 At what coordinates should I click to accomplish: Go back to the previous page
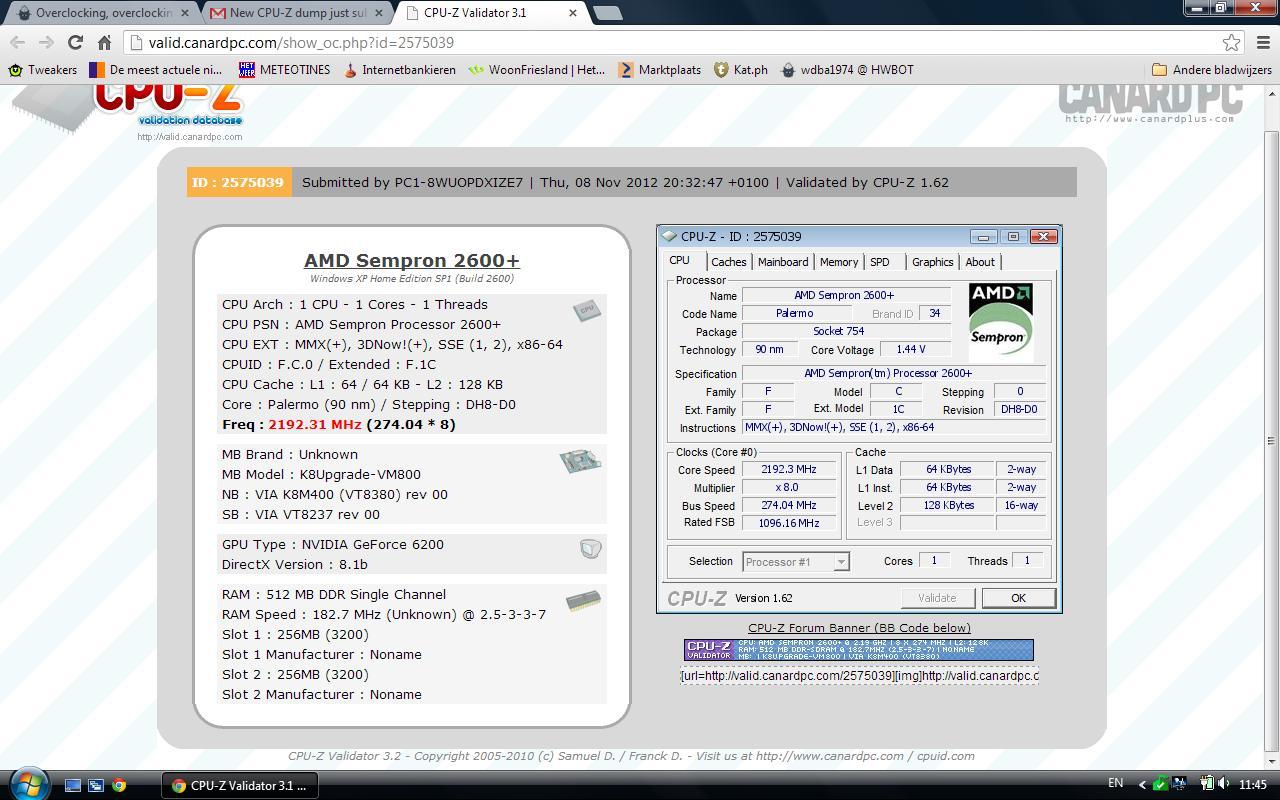tap(17, 42)
